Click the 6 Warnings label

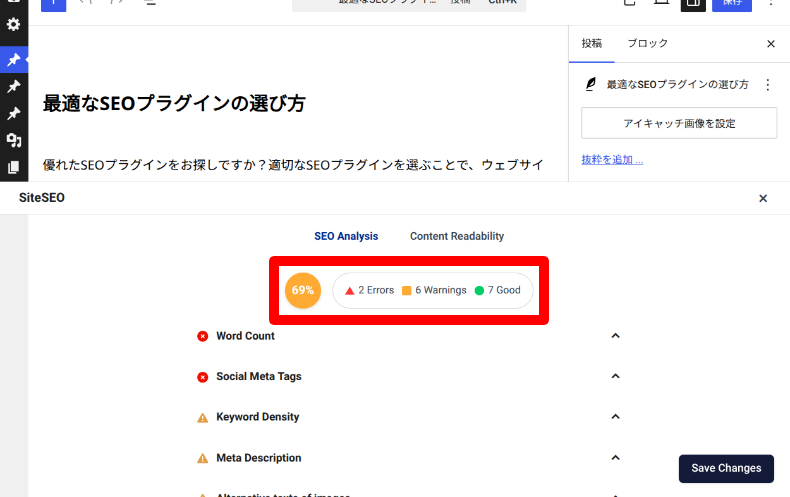(441, 290)
